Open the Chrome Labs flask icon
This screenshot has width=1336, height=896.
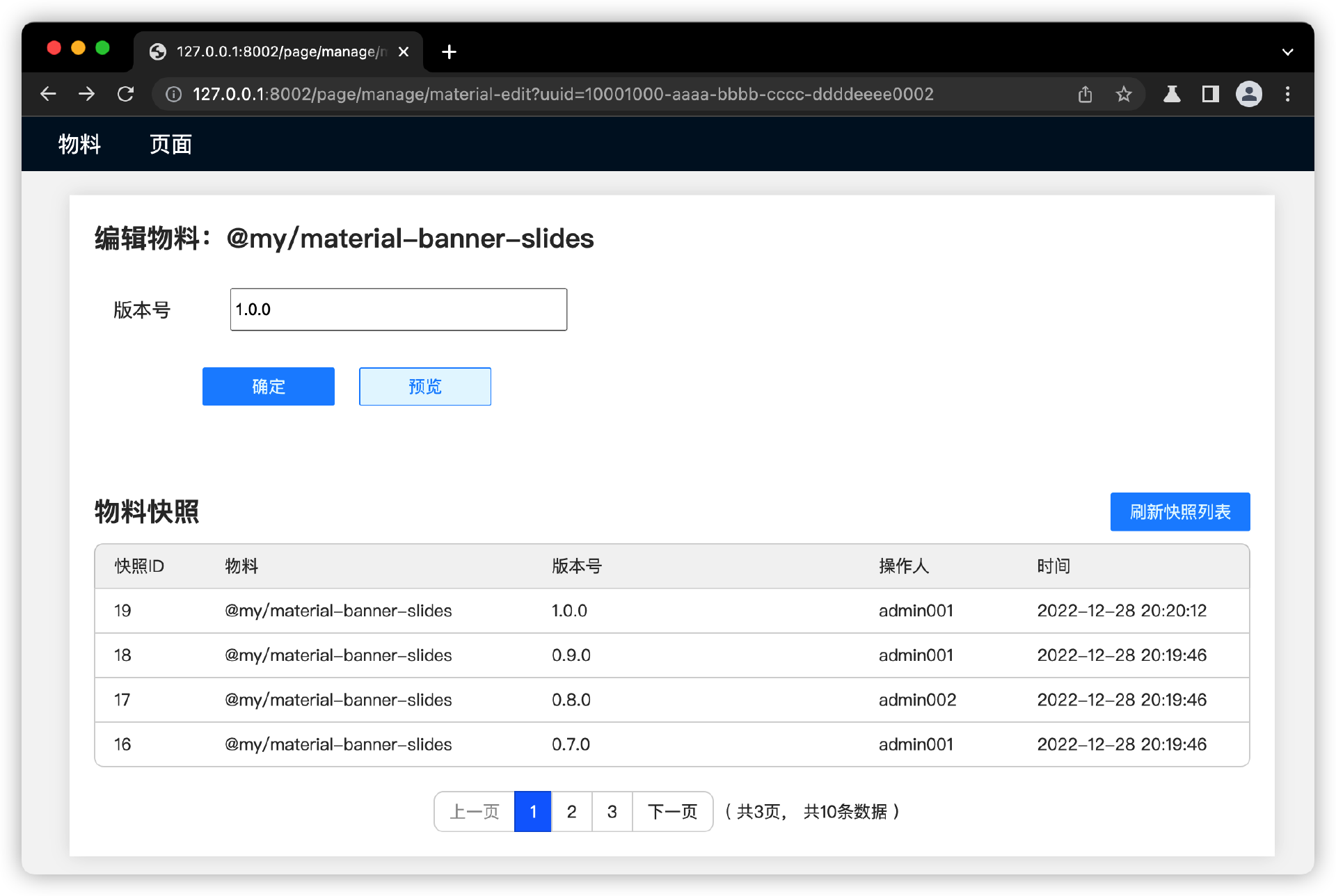(x=1172, y=94)
